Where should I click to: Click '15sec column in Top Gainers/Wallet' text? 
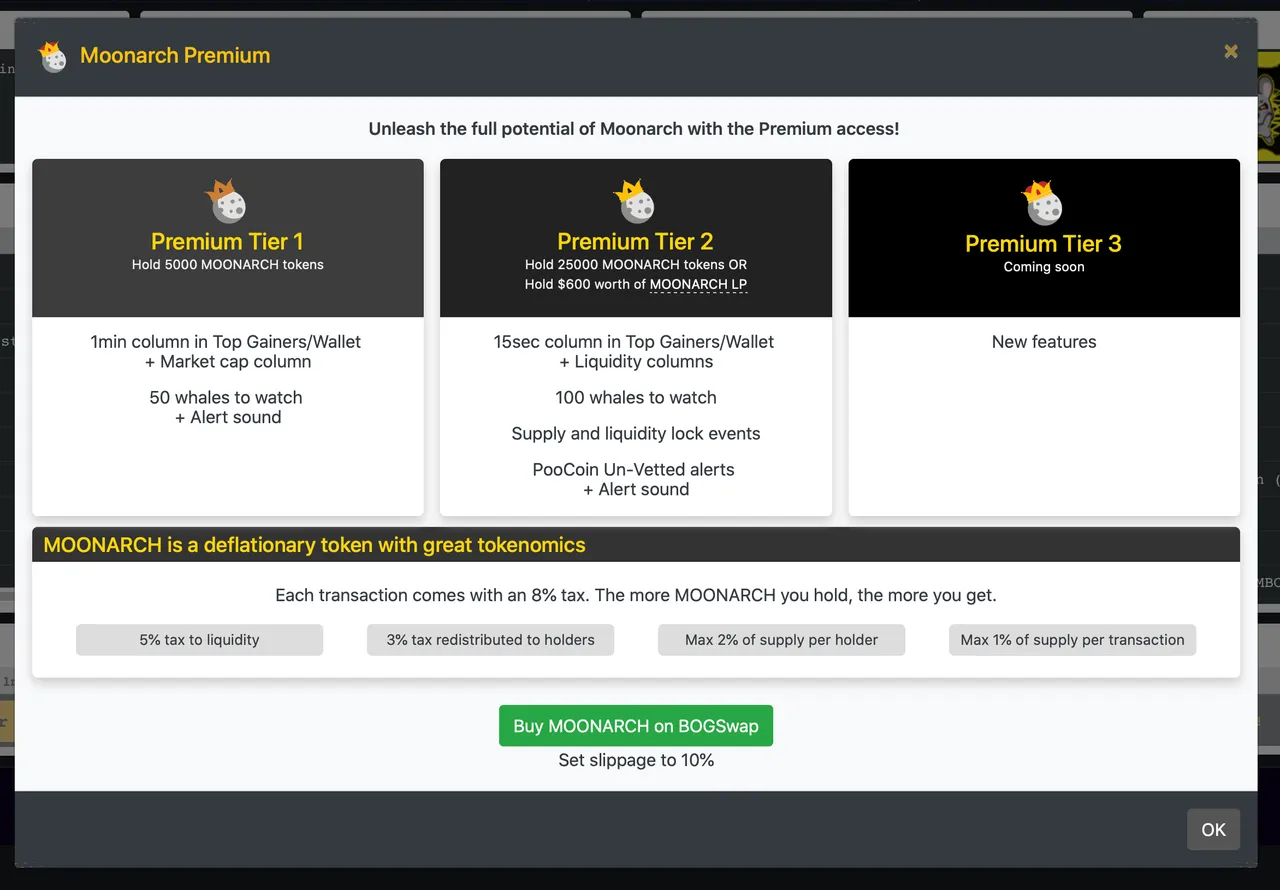click(634, 342)
